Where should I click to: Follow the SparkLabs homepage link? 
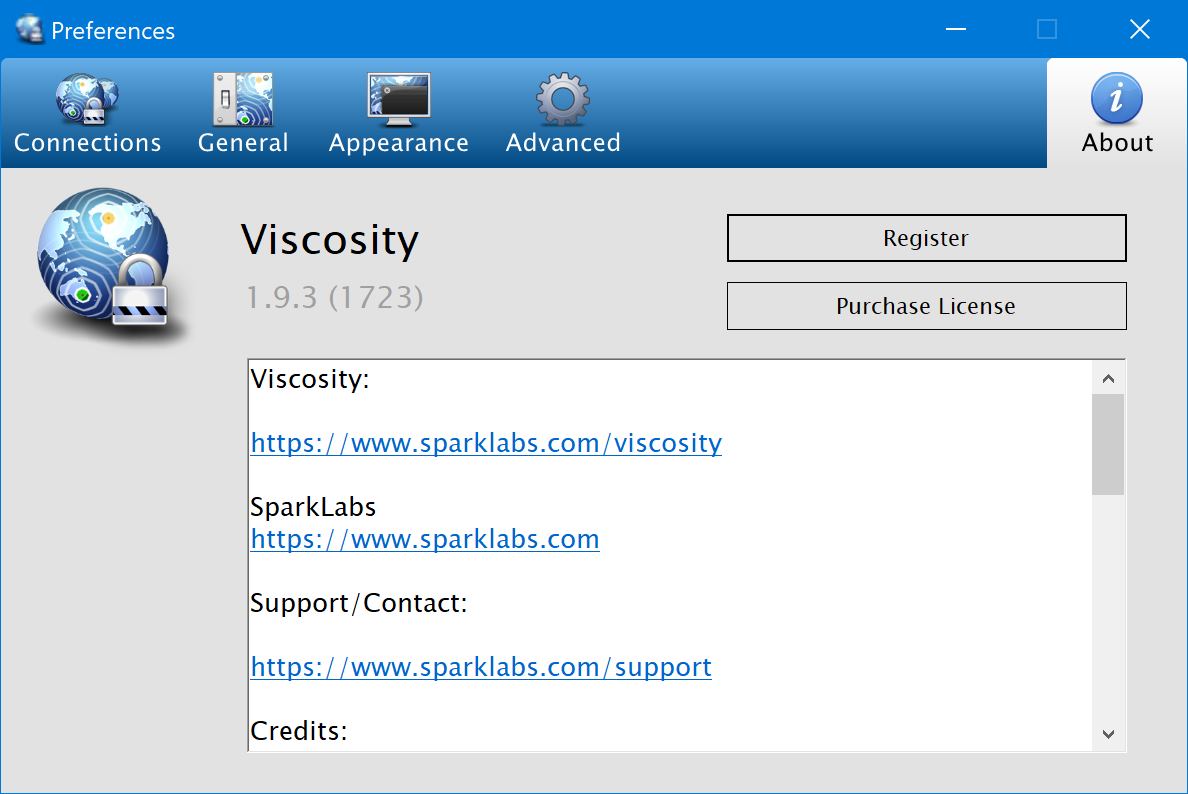click(425, 539)
